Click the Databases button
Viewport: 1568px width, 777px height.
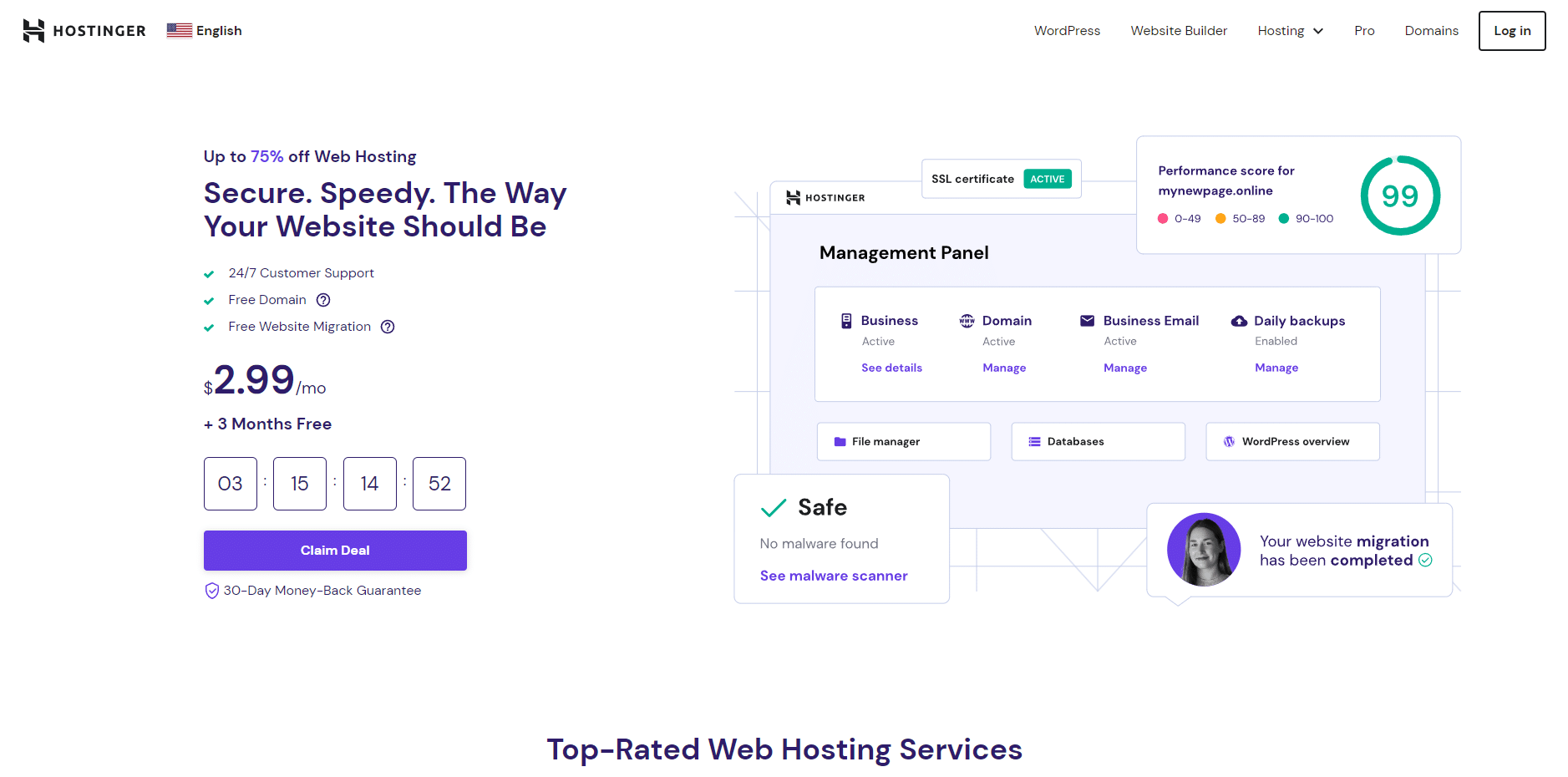point(1099,442)
